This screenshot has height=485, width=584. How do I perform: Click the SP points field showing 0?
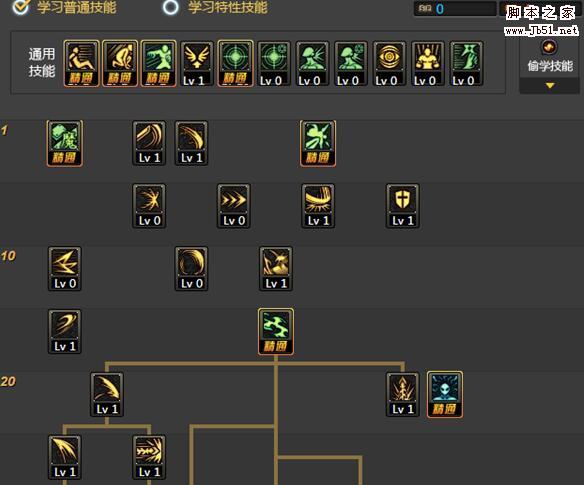click(455, 9)
